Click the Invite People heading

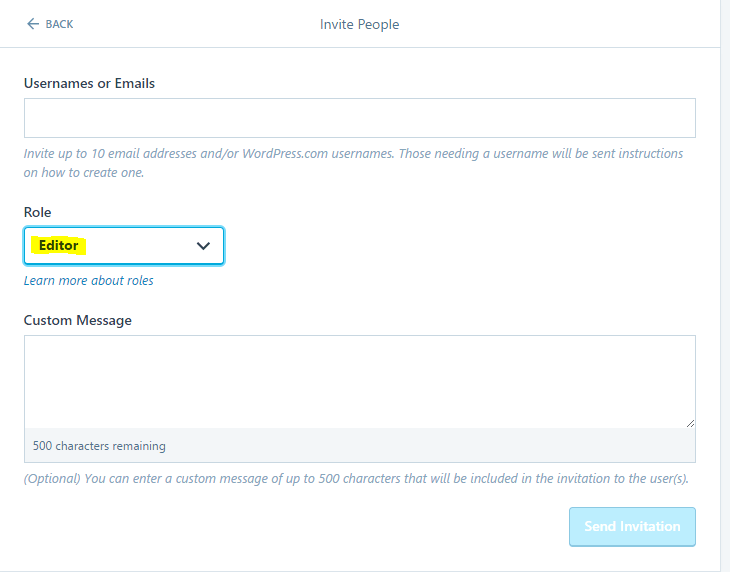pos(359,24)
